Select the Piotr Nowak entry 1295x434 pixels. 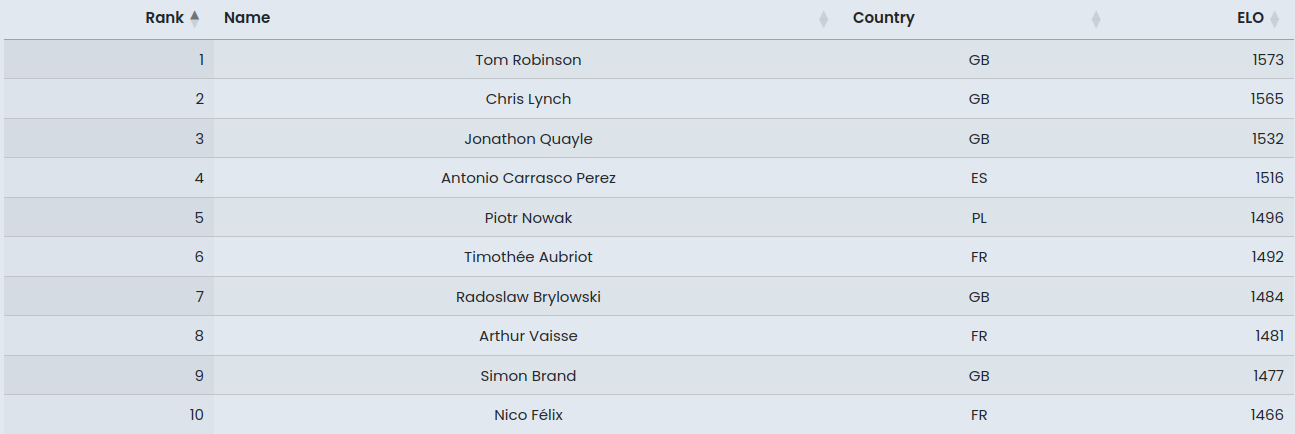point(528,218)
